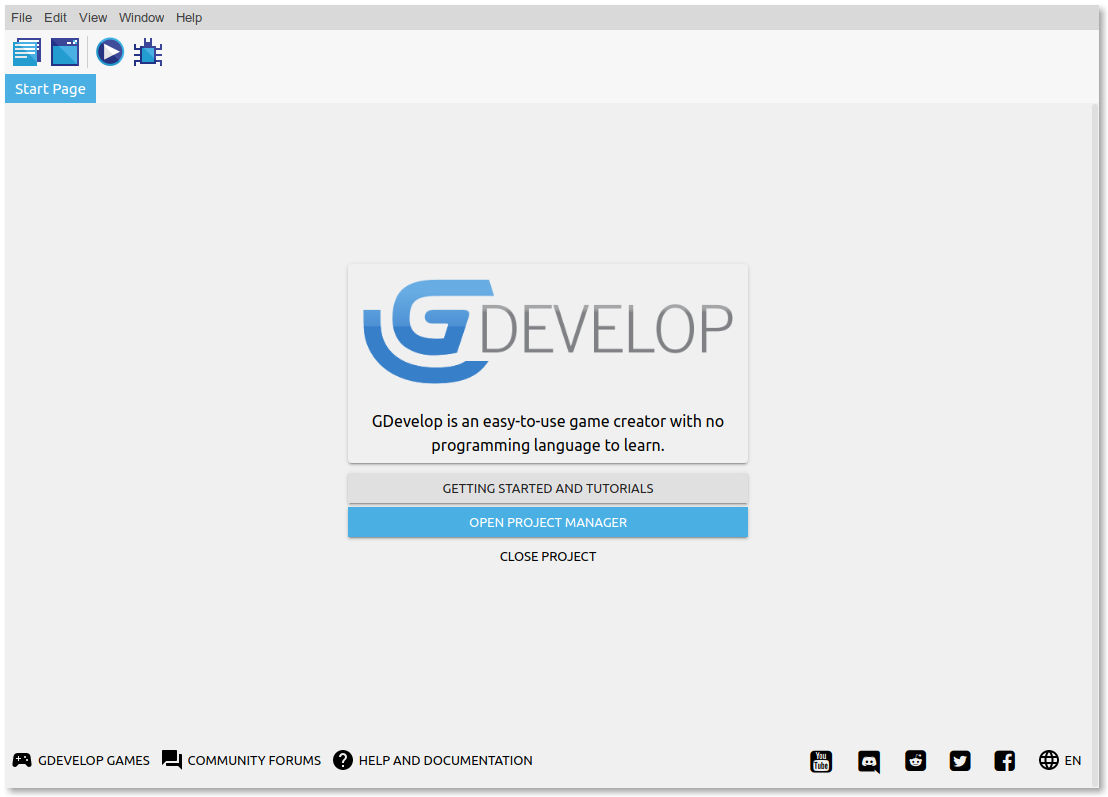Open the GDevelop YouTube channel icon

(821, 761)
